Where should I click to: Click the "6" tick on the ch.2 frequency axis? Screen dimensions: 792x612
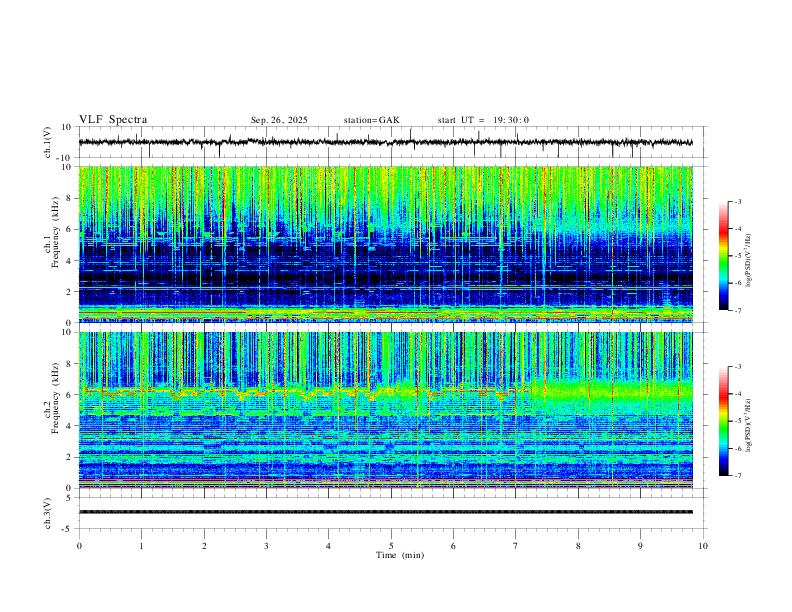(x=70, y=395)
